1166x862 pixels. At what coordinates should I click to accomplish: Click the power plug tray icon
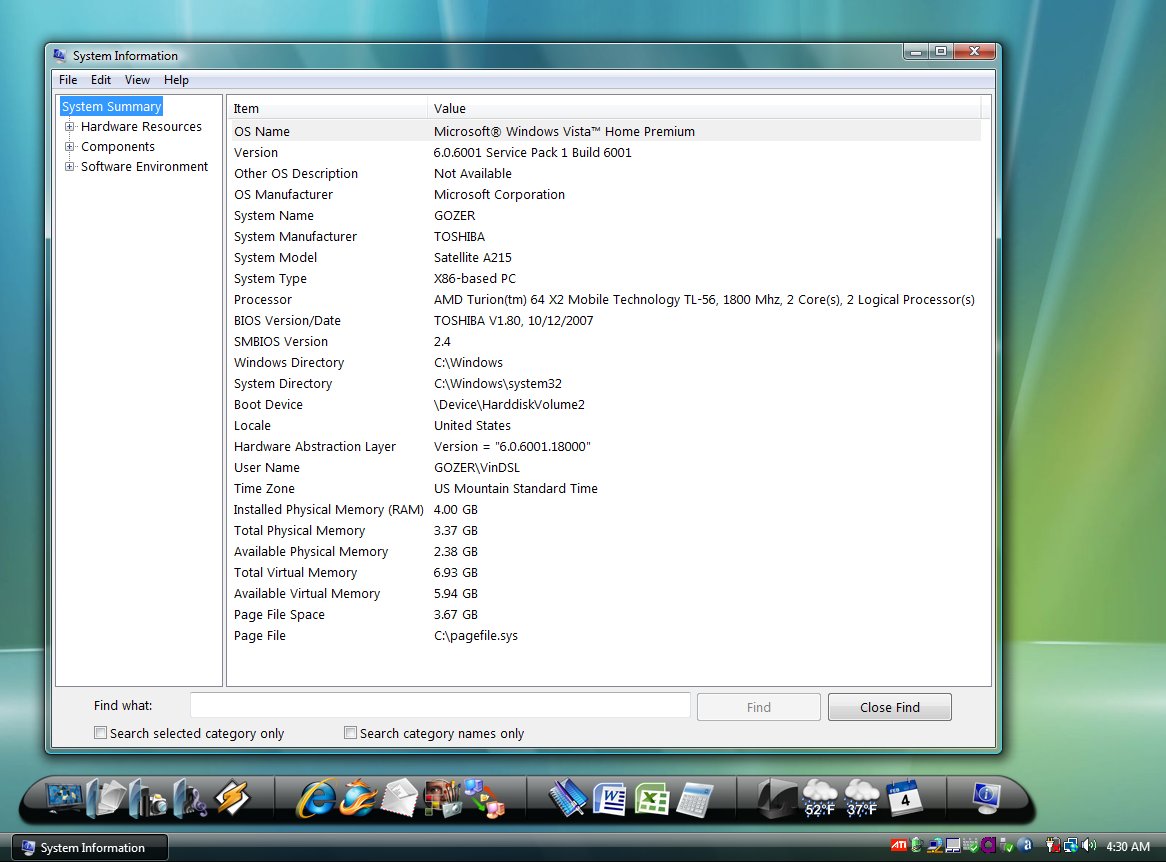click(1053, 845)
